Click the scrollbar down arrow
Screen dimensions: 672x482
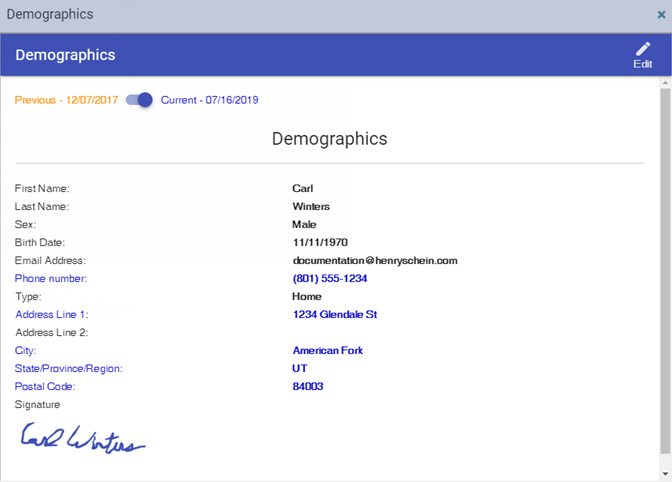pos(665,472)
